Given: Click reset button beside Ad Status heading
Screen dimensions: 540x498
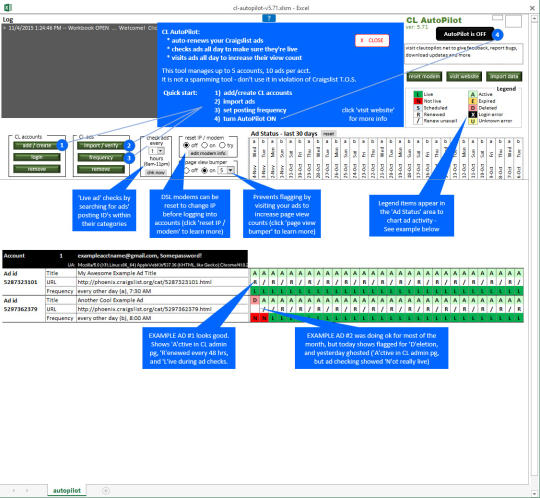Looking at the screenshot, I should pyautogui.click(x=329, y=134).
